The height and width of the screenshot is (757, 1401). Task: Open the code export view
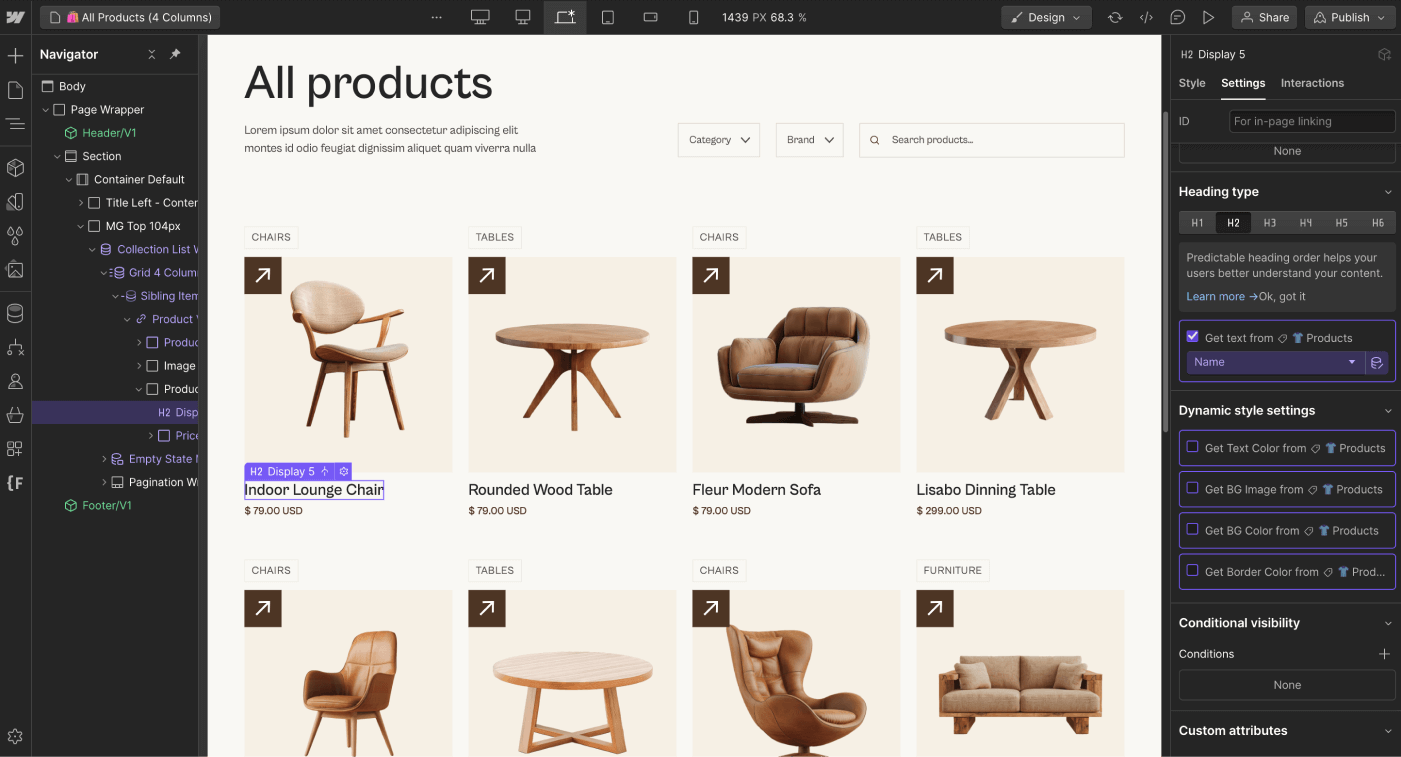tap(1146, 17)
